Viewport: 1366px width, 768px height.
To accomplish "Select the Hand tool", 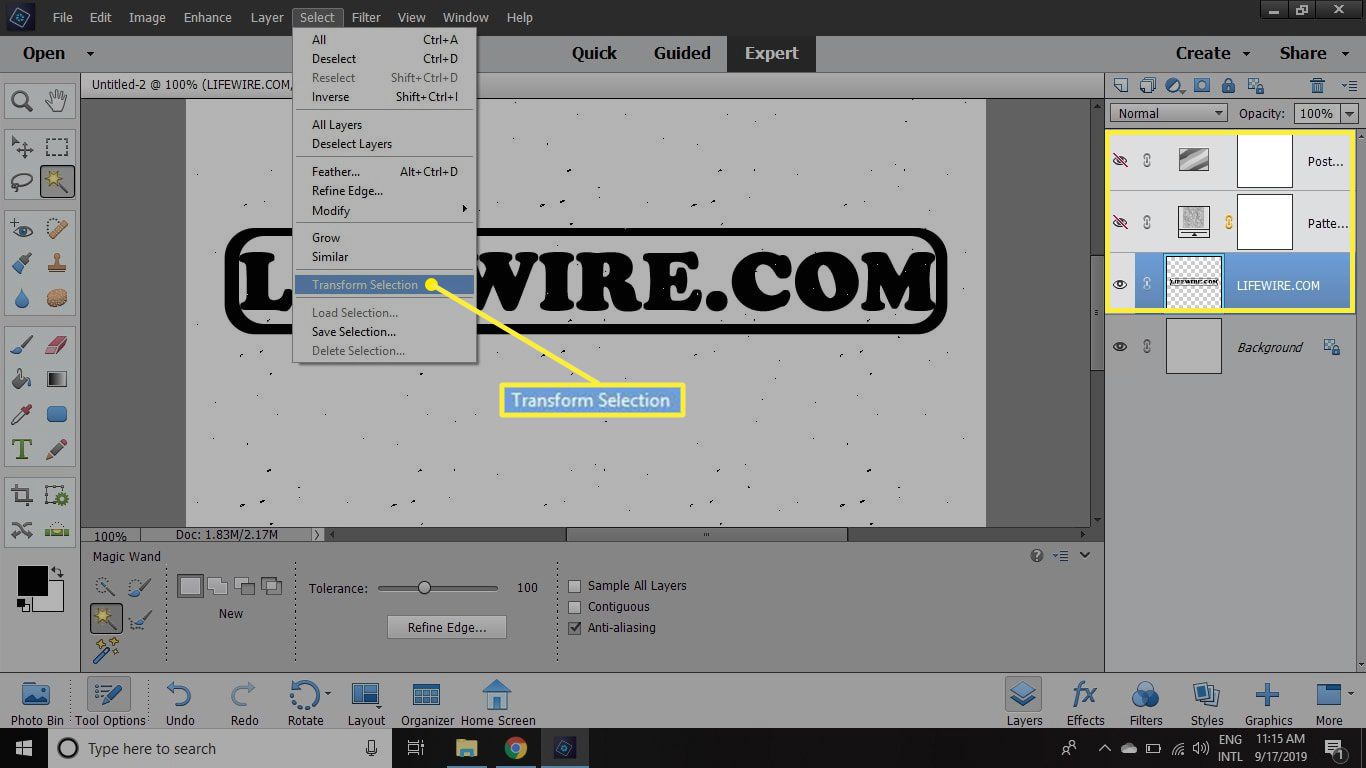I will pyautogui.click(x=57, y=100).
